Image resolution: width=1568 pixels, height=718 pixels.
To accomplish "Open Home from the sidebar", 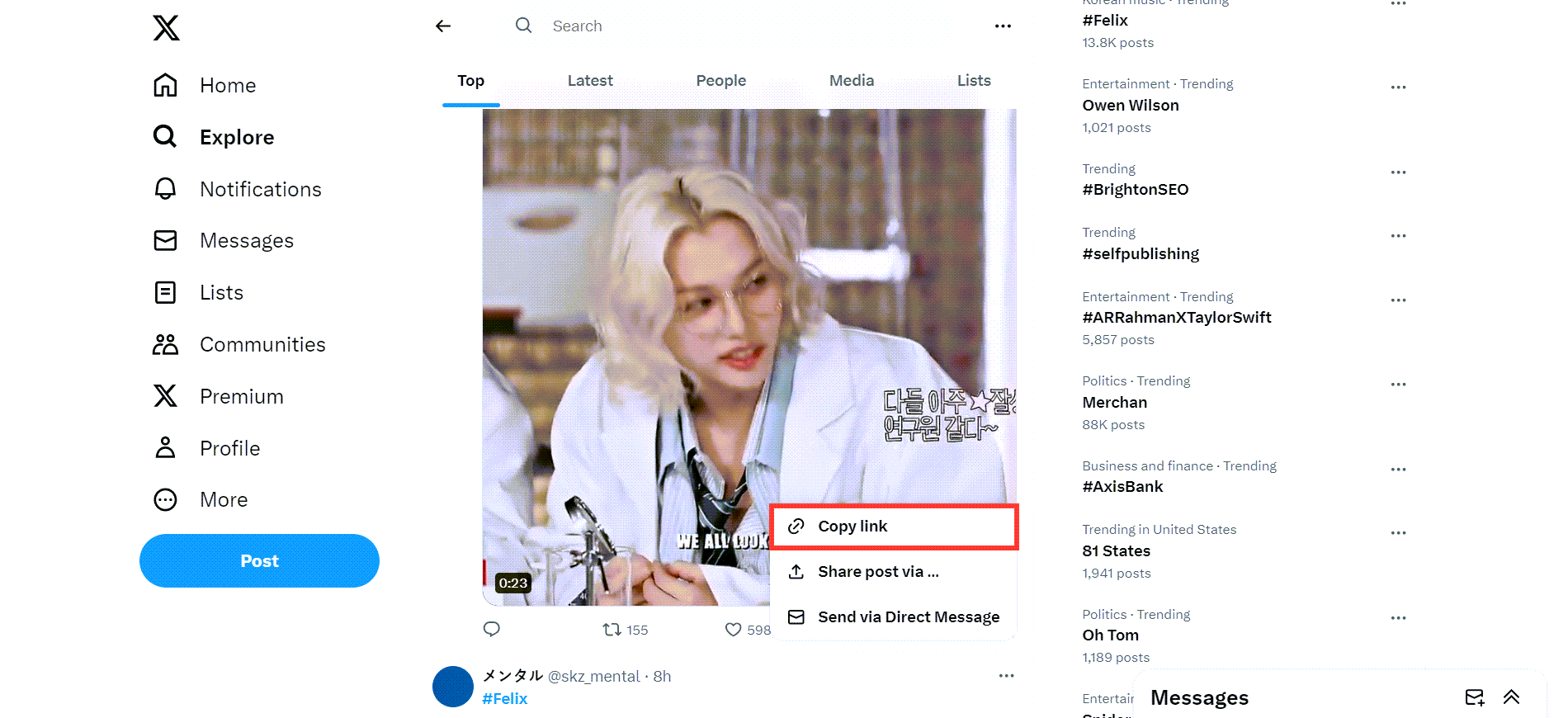I will click(205, 85).
